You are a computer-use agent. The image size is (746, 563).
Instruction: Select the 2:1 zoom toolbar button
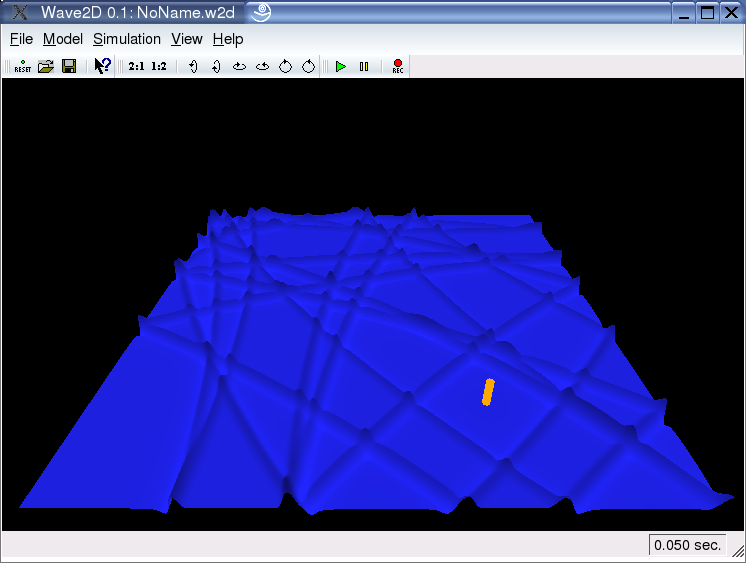136,67
